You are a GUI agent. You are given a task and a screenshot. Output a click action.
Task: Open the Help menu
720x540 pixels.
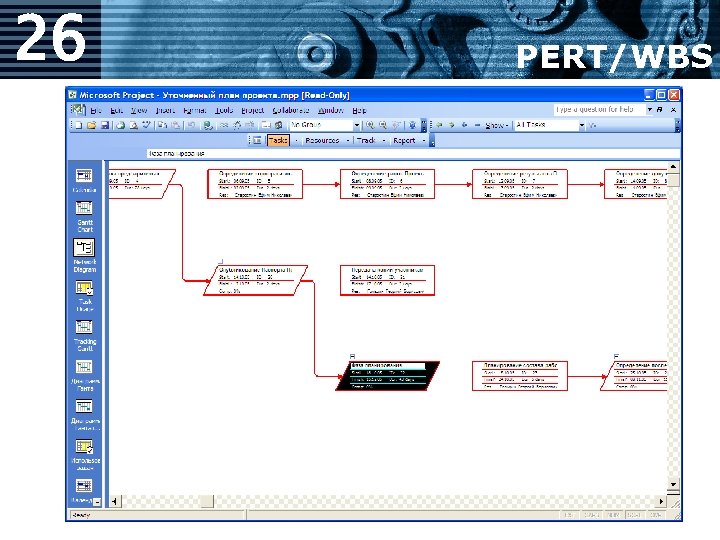click(x=359, y=110)
